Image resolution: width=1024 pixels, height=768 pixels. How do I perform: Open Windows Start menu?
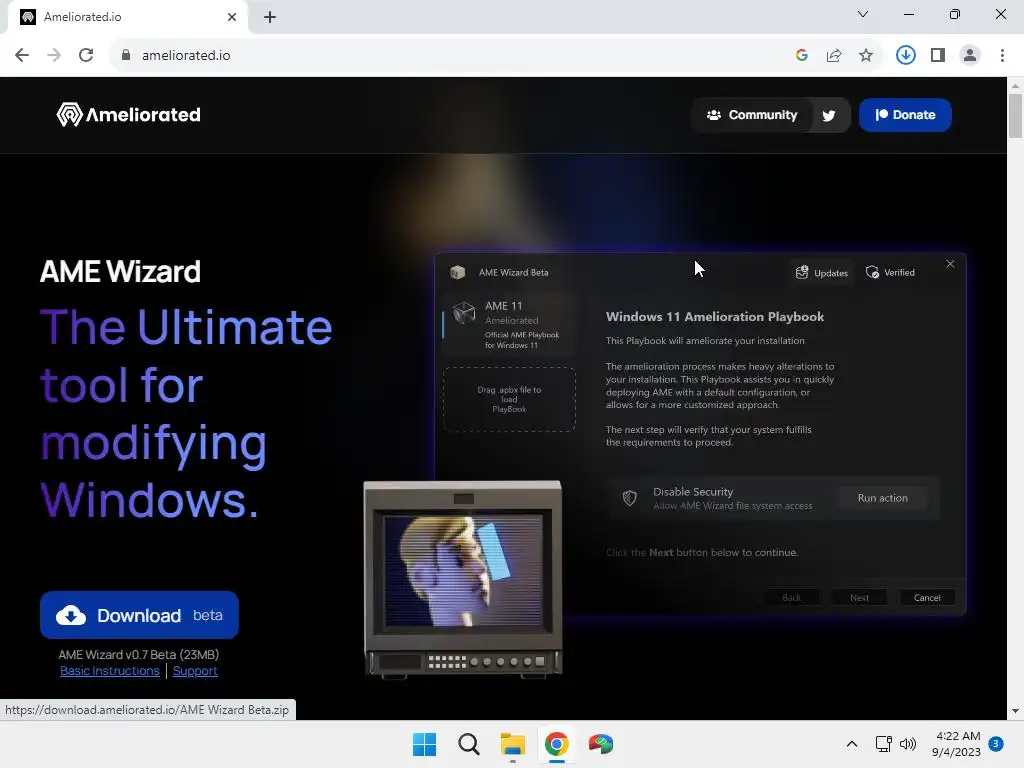coord(424,744)
